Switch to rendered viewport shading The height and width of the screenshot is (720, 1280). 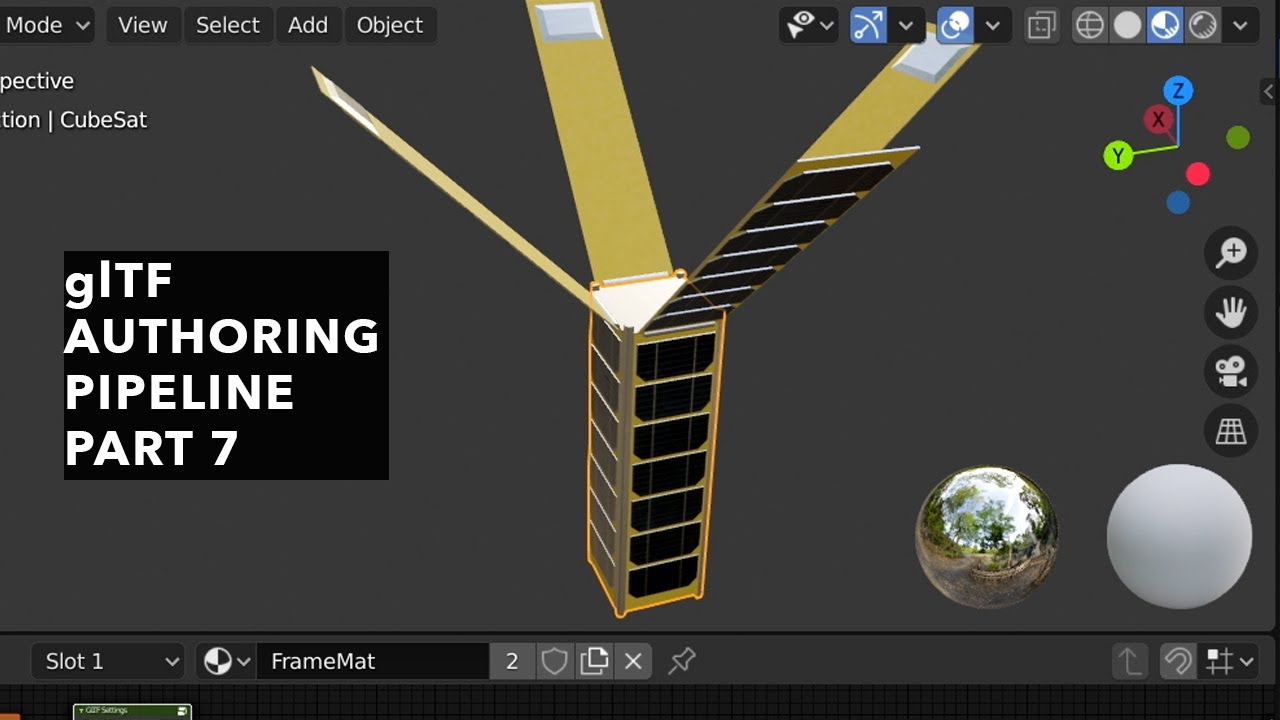[x=1202, y=25]
